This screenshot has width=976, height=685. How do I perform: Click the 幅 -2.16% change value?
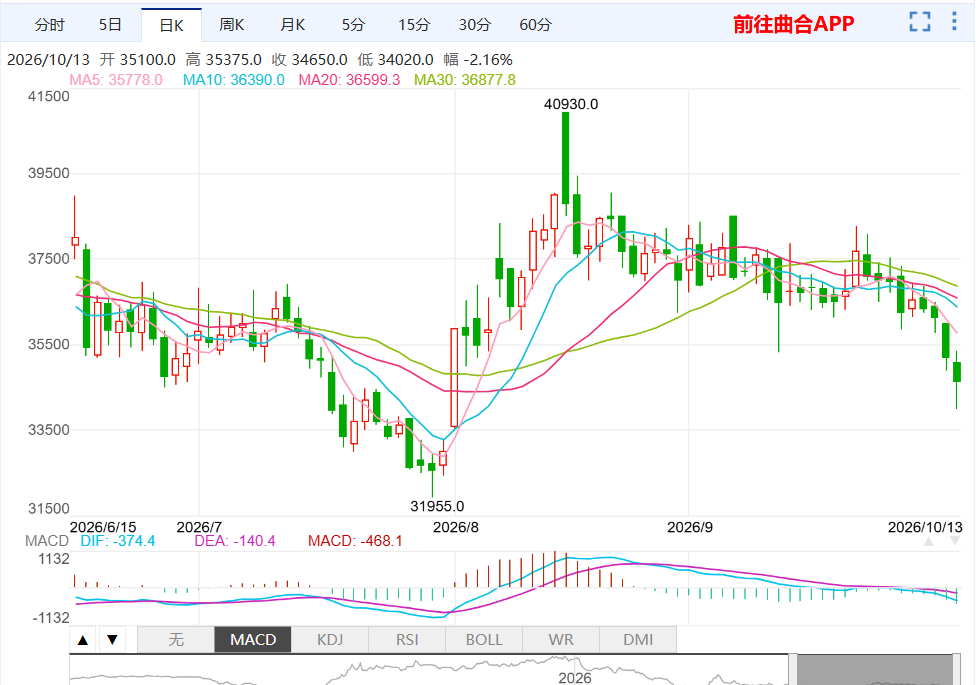(x=478, y=60)
